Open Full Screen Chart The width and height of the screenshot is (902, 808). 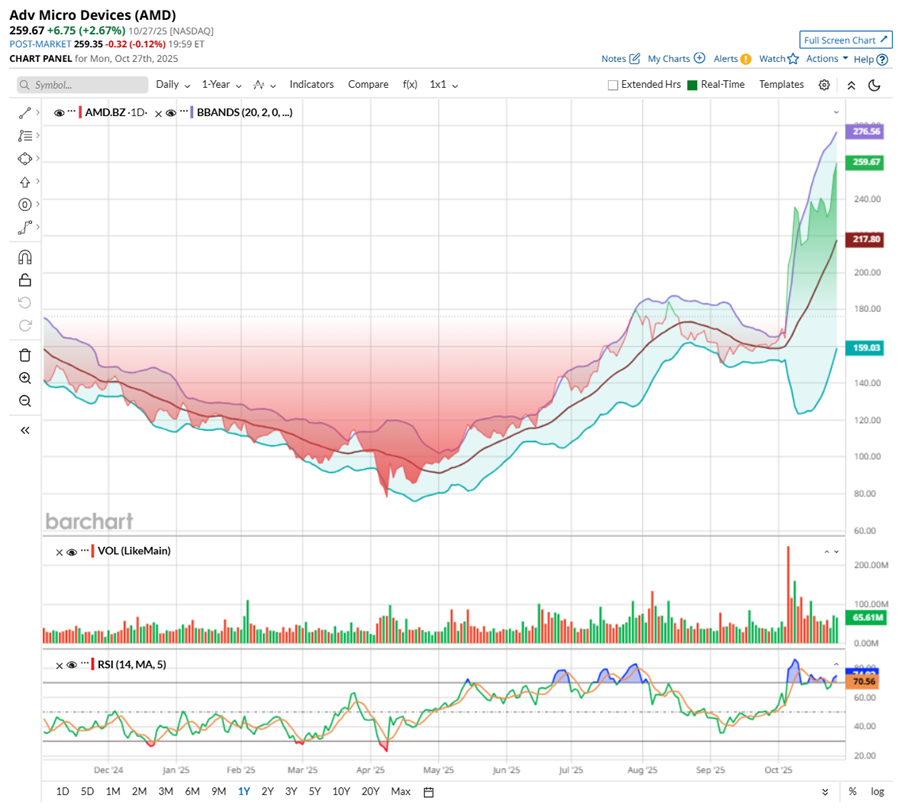(846, 40)
